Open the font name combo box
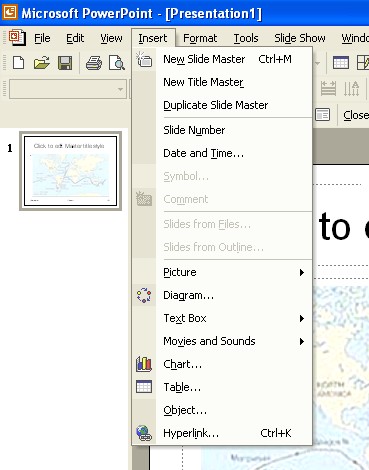Screen dimensions: 369x470 [x=68, y=89]
